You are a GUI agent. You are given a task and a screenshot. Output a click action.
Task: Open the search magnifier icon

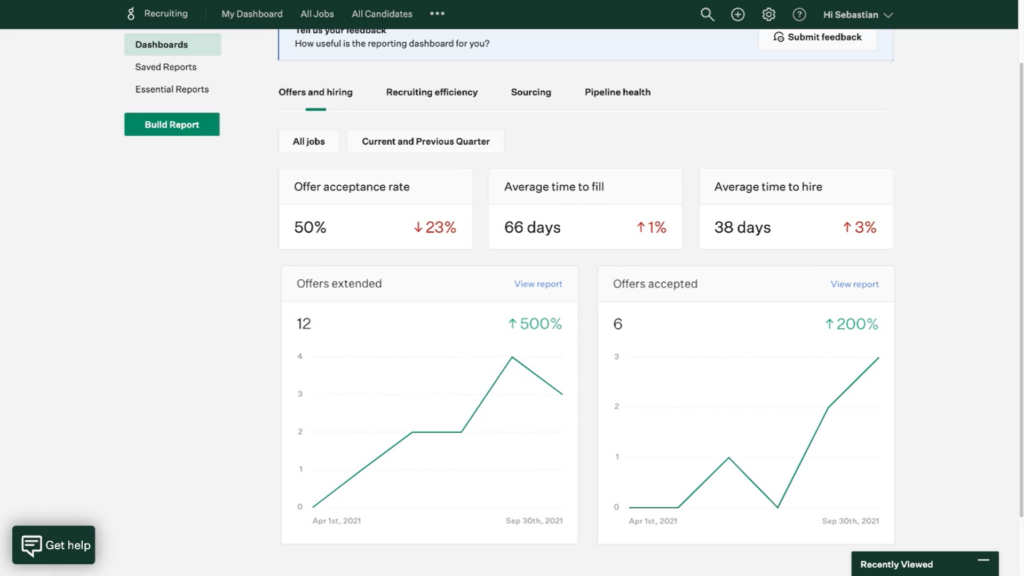click(x=707, y=14)
